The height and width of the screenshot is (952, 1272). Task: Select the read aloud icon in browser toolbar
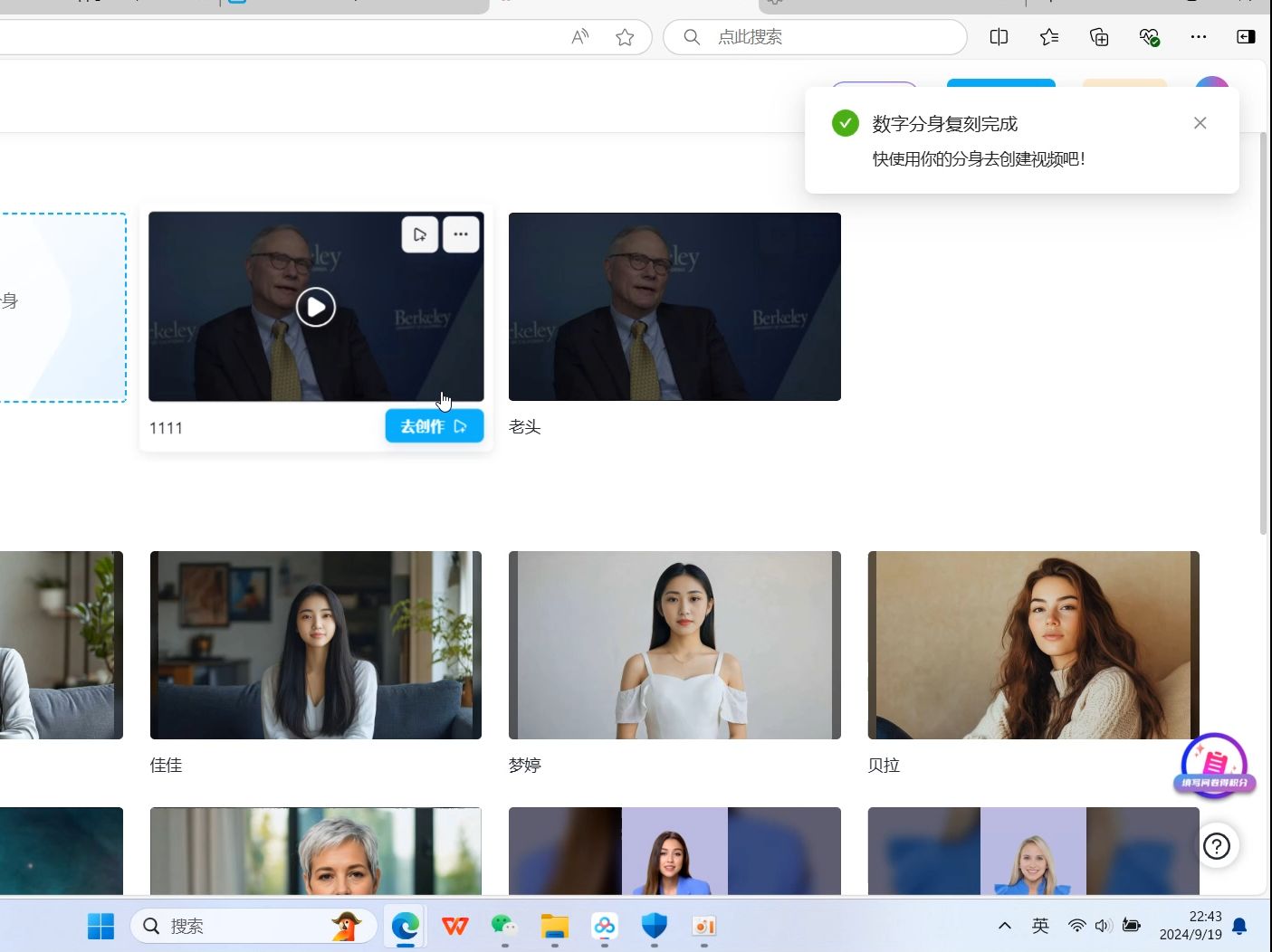[x=579, y=37]
